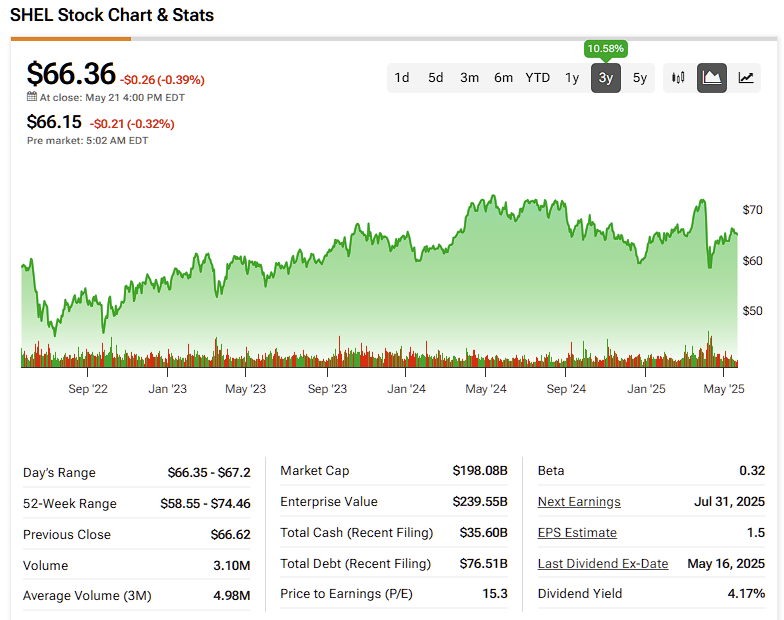Select the YTD time range
This screenshot has height=620, width=784.
click(x=538, y=78)
